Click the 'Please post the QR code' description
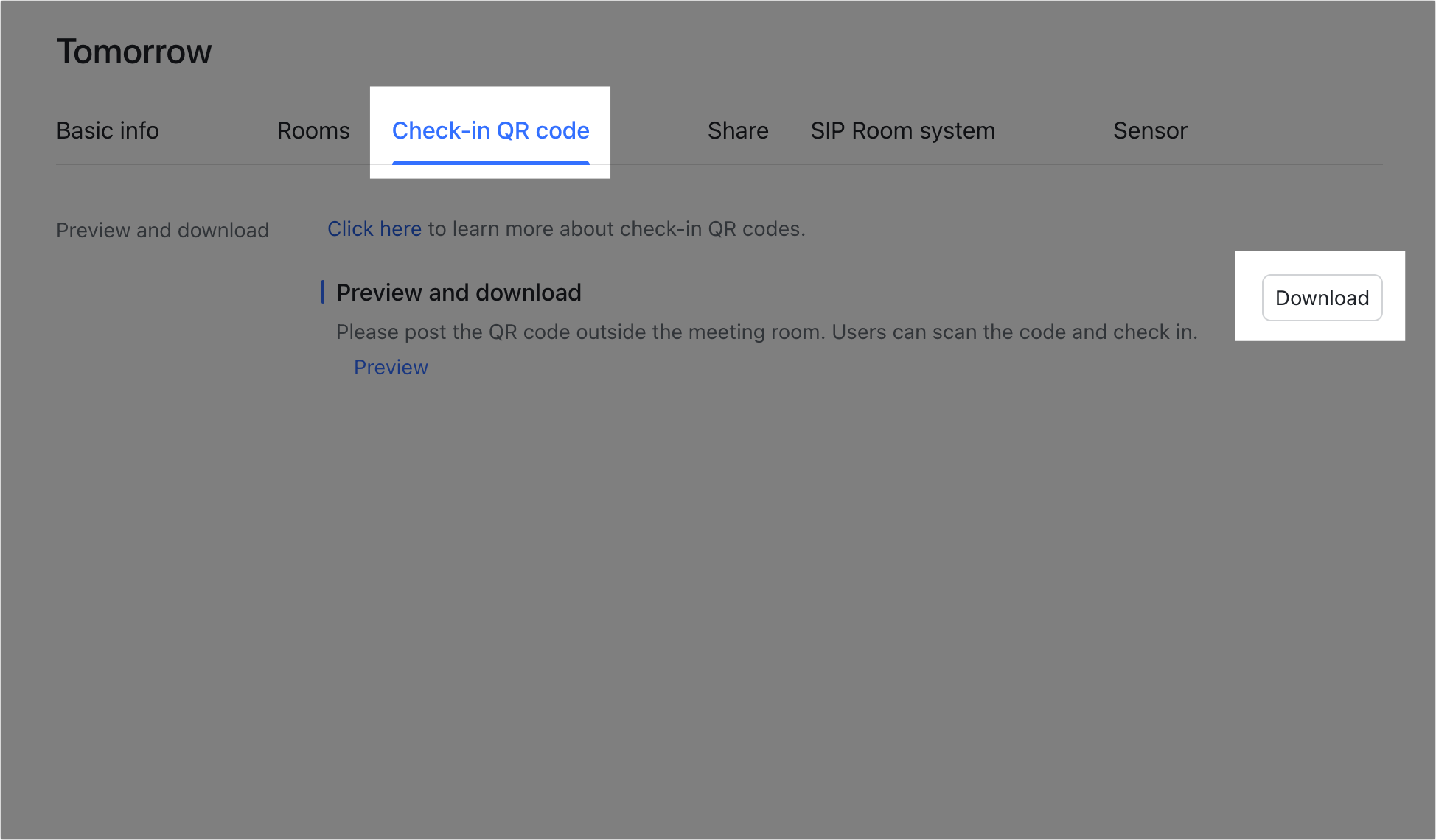 (x=579, y=332)
